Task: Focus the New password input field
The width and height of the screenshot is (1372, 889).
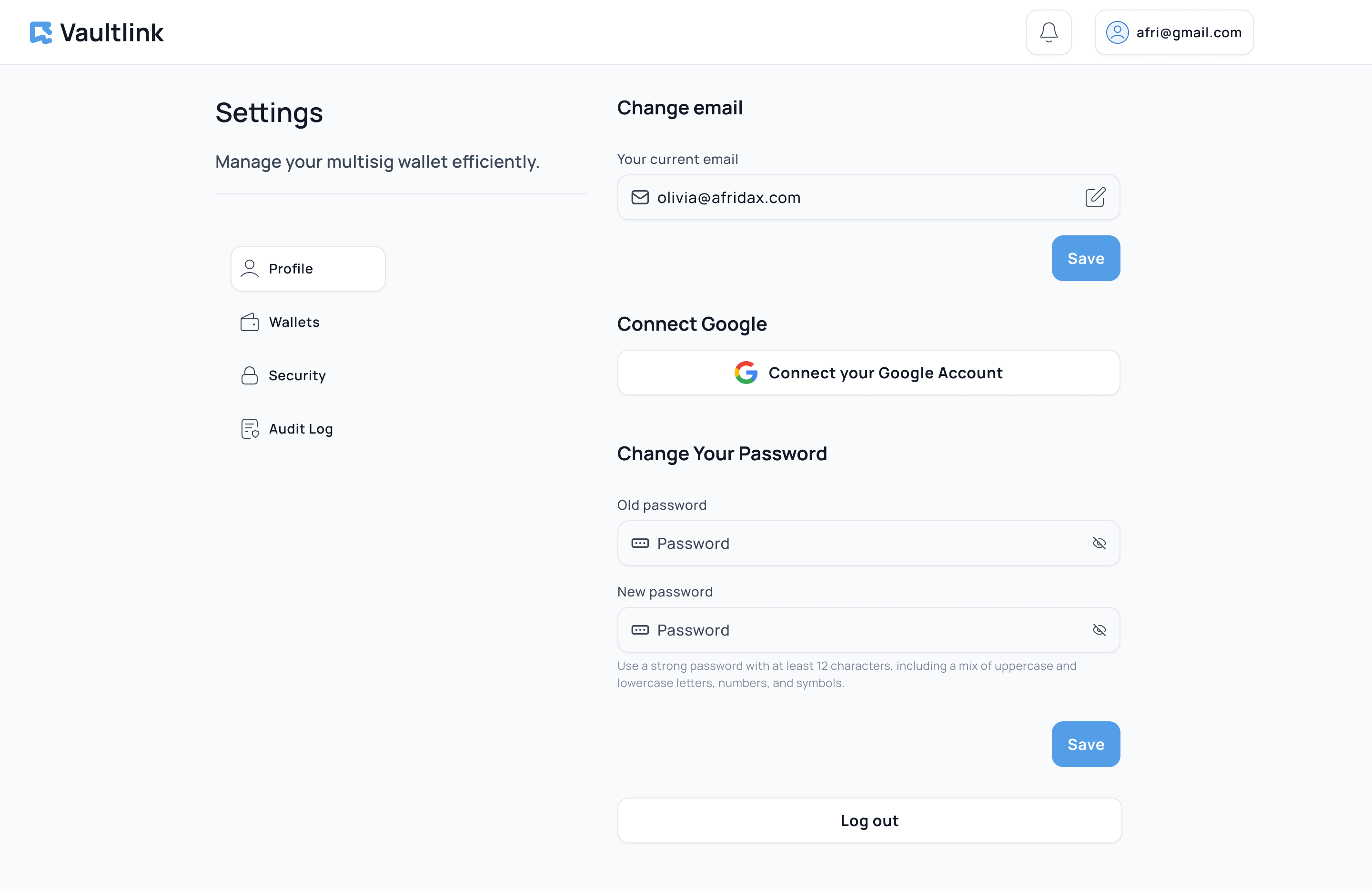Action: pos(868,629)
